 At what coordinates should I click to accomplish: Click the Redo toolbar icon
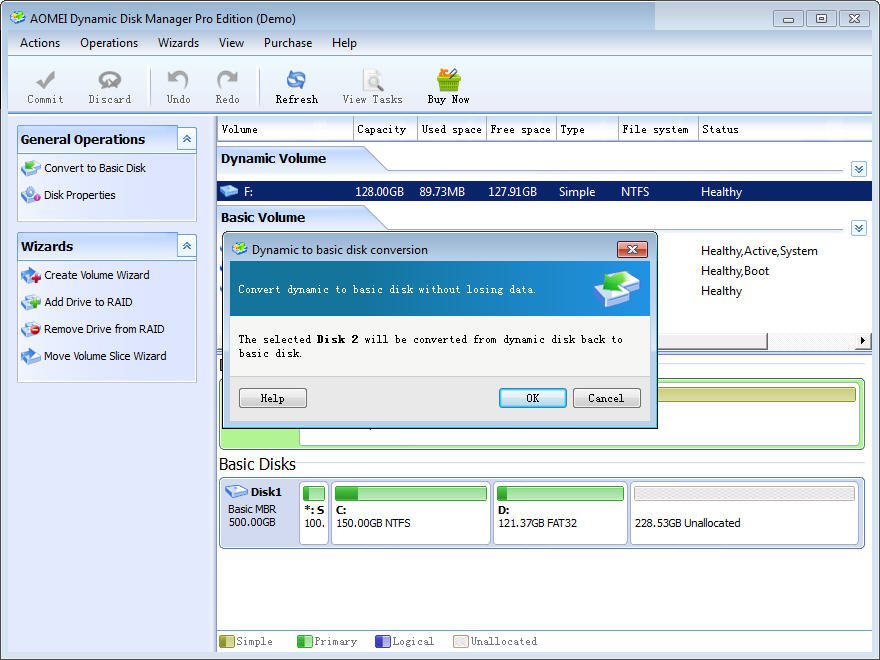(227, 80)
